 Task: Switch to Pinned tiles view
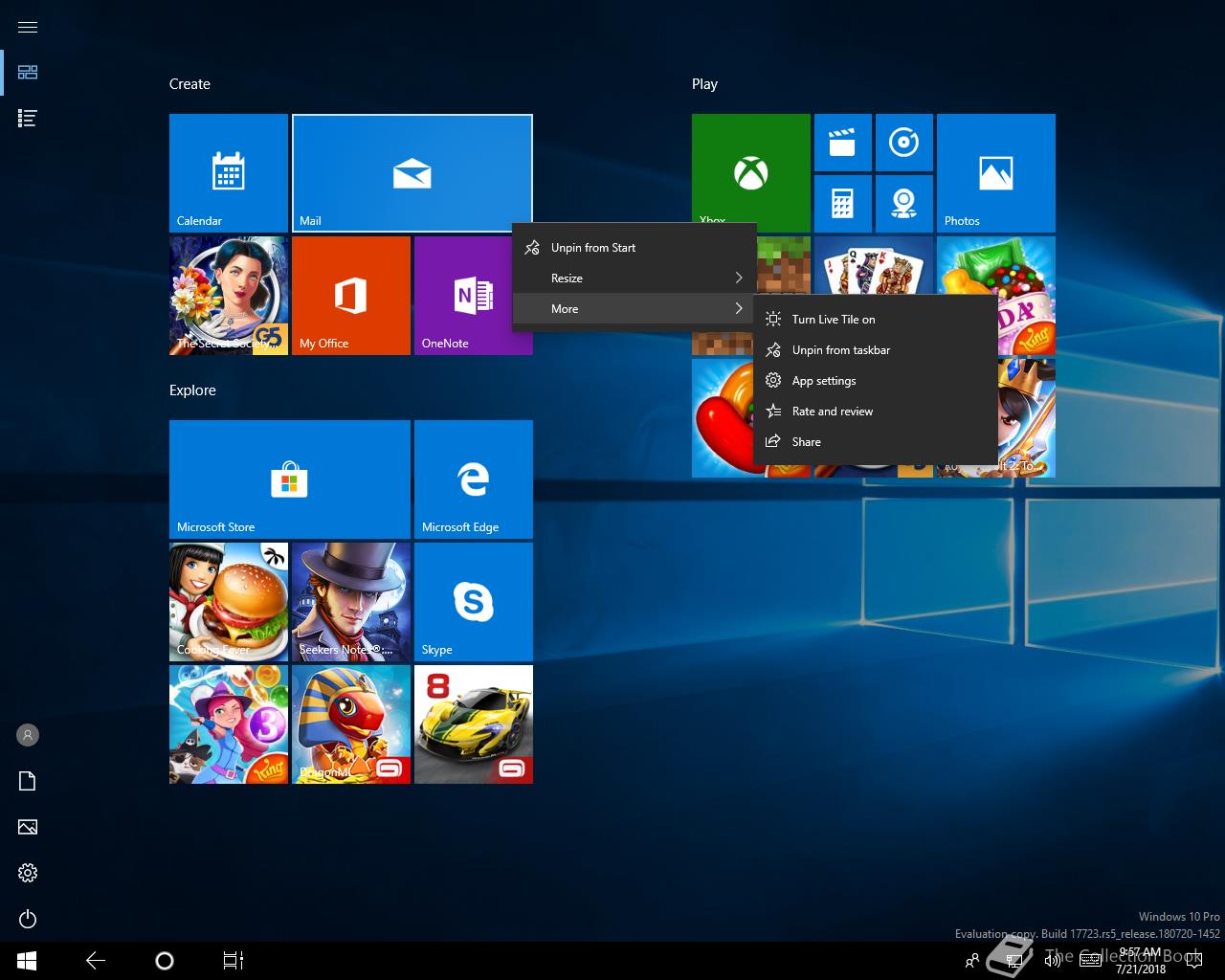click(28, 73)
